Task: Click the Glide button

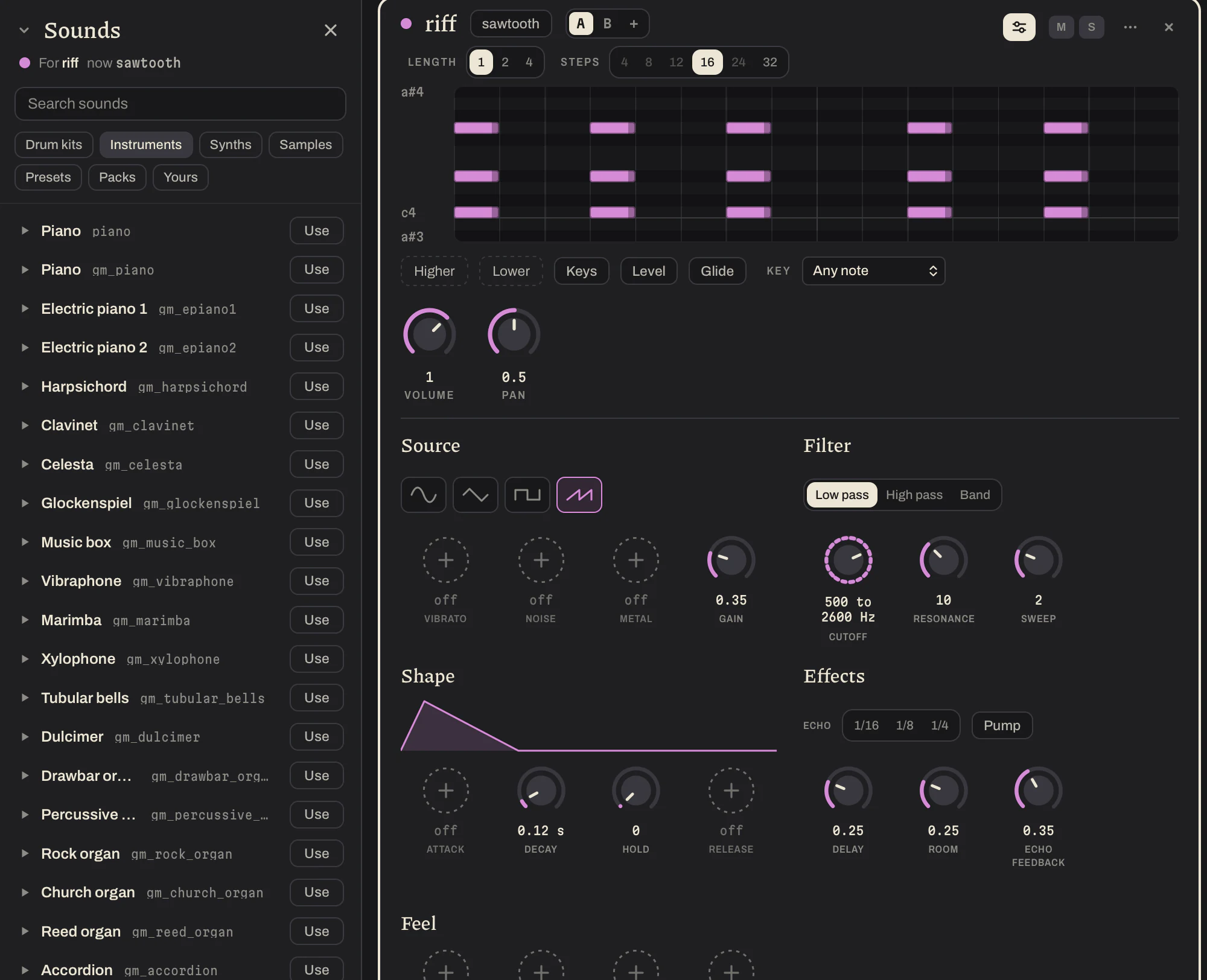Action: pos(718,271)
